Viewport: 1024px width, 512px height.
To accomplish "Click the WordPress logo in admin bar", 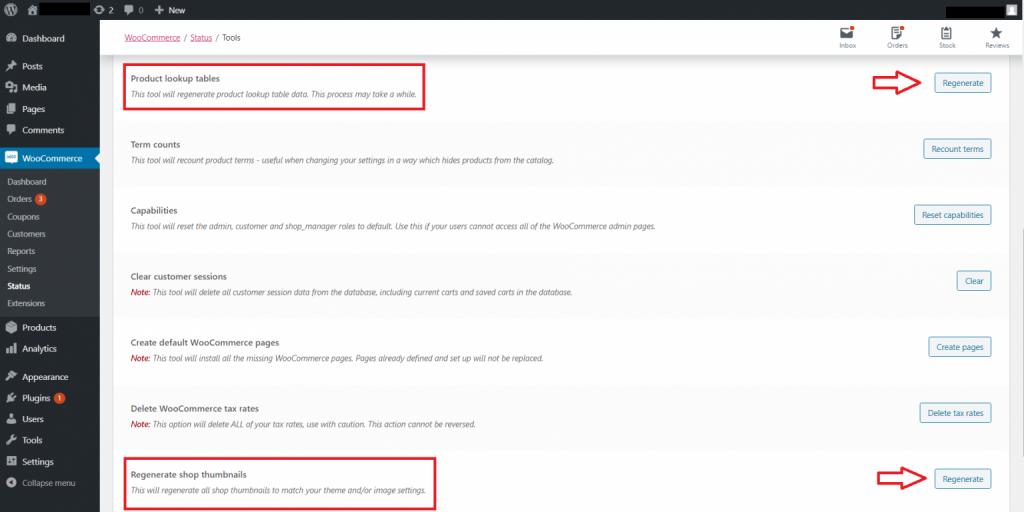I will tap(10, 10).
